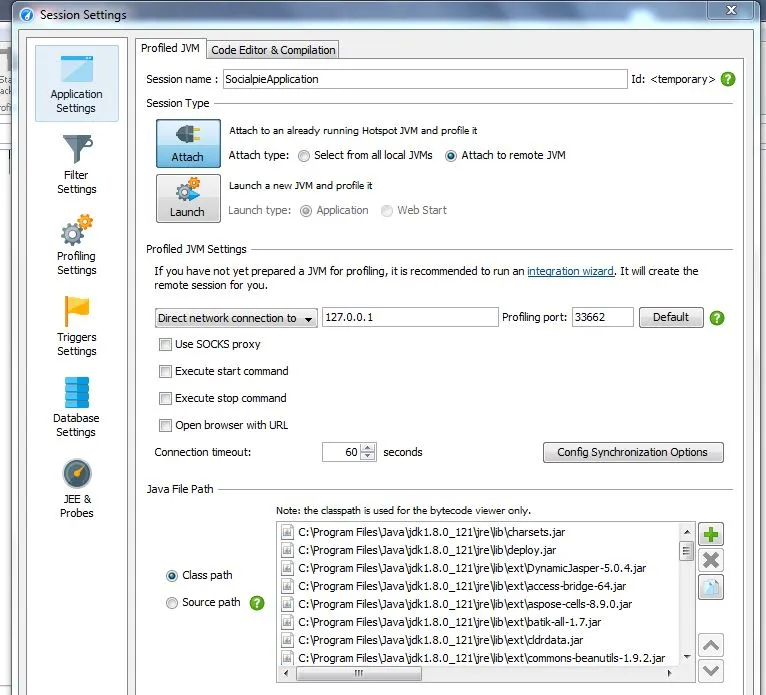Select the Source path radio button

click(x=172, y=603)
